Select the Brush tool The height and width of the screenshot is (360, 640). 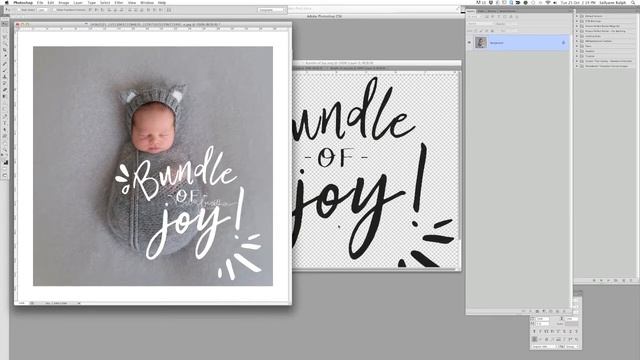pyautogui.click(x=5, y=70)
